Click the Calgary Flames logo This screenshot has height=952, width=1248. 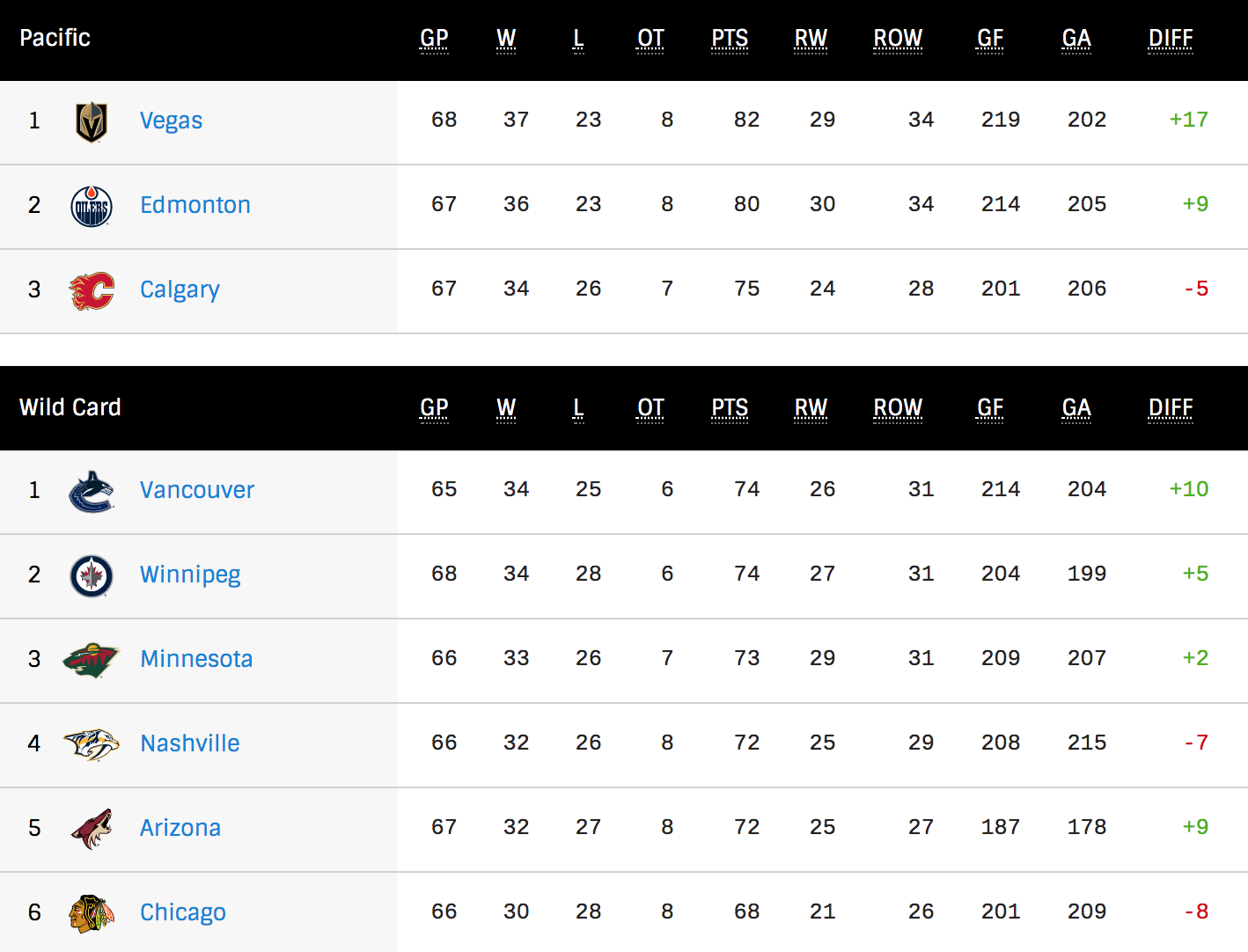click(x=92, y=290)
